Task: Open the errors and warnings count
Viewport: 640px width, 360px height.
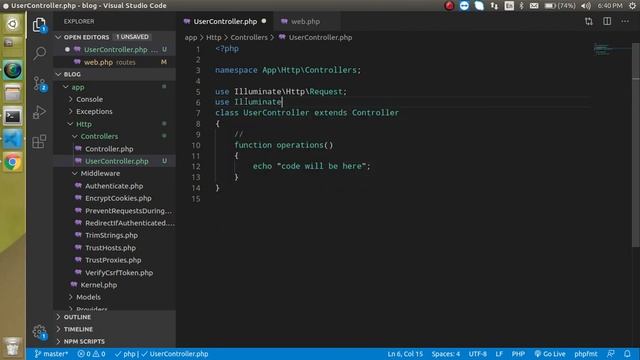Action: pyautogui.click(x=91, y=354)
